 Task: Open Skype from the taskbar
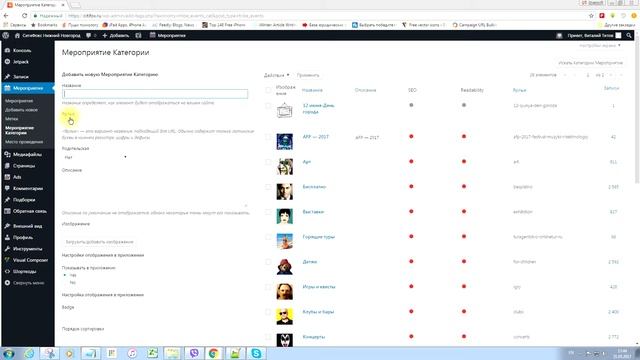click(256, 353)
